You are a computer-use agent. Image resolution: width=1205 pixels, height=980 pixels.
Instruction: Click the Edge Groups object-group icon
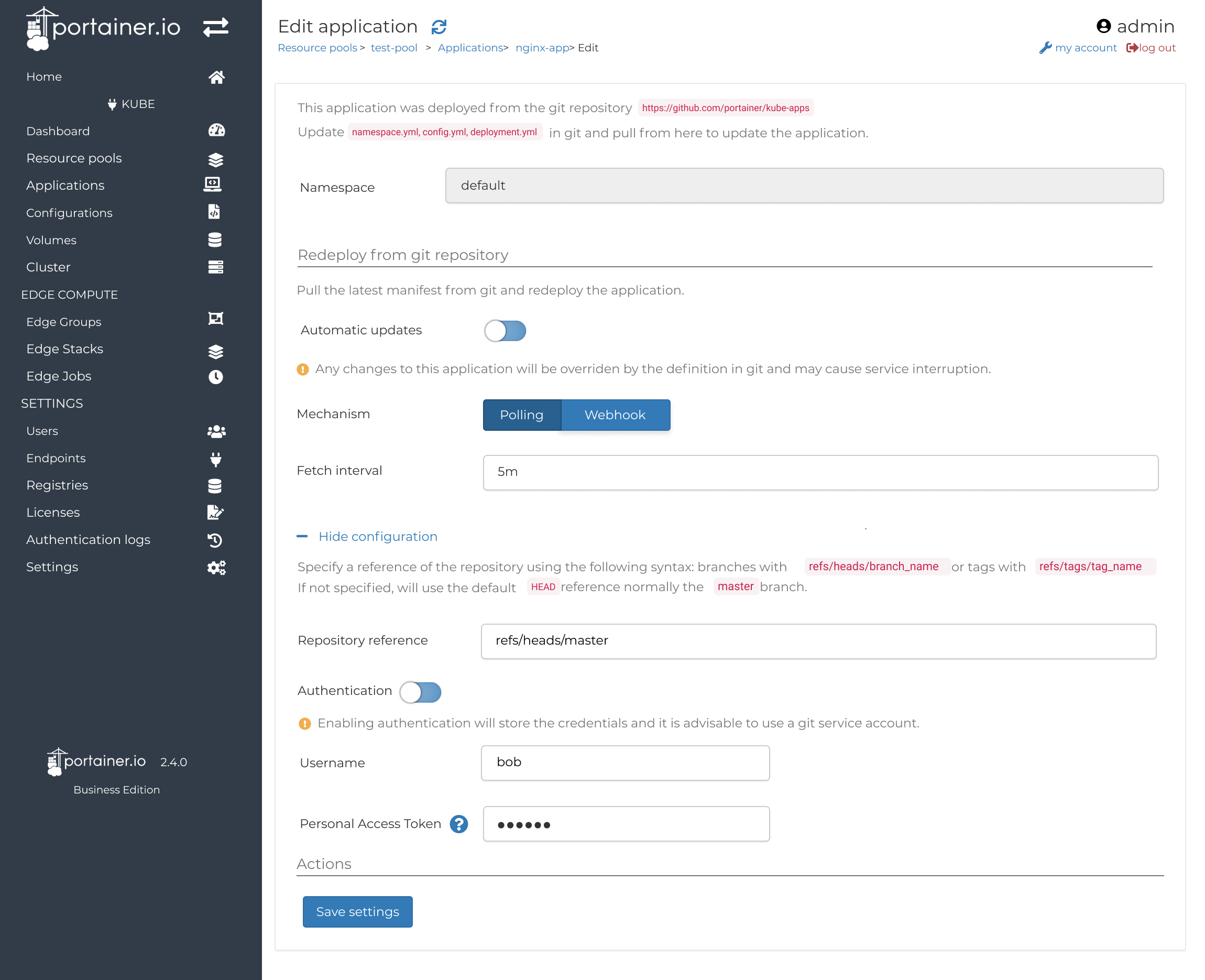pyautogui.click(x=216, y=319)
